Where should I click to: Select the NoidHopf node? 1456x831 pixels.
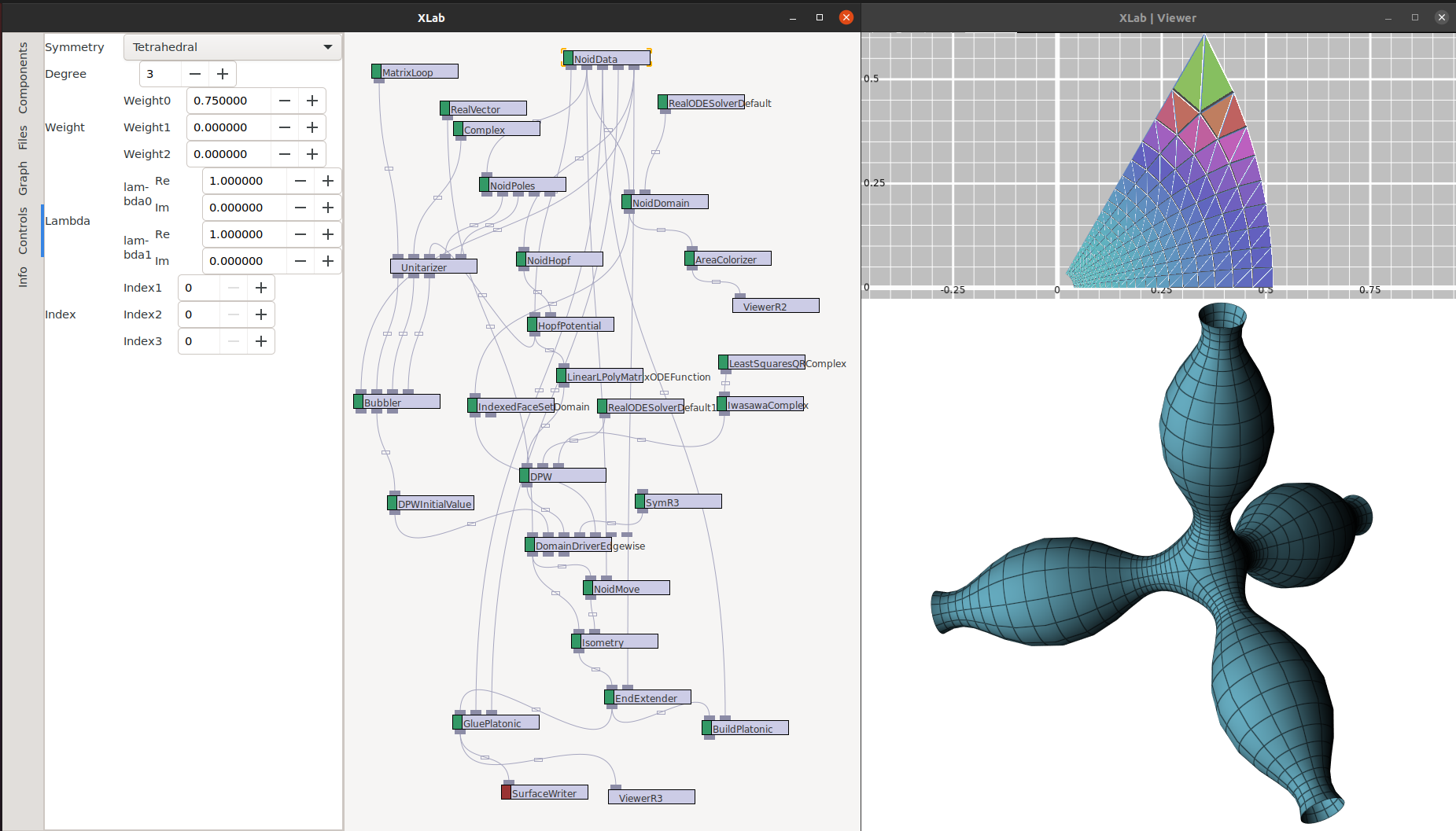pyautogui.click(x=559, y=260)
